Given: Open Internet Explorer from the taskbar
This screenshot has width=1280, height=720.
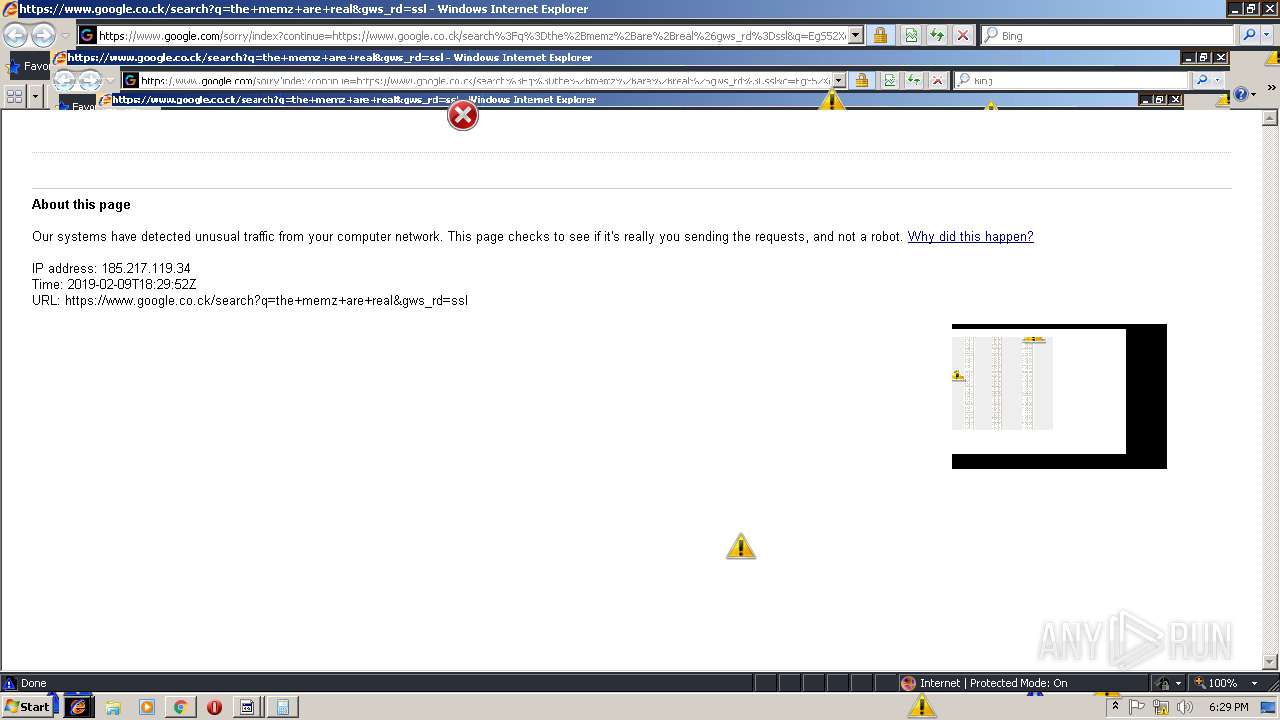Looking at the screenshot, I should point(78,707).
